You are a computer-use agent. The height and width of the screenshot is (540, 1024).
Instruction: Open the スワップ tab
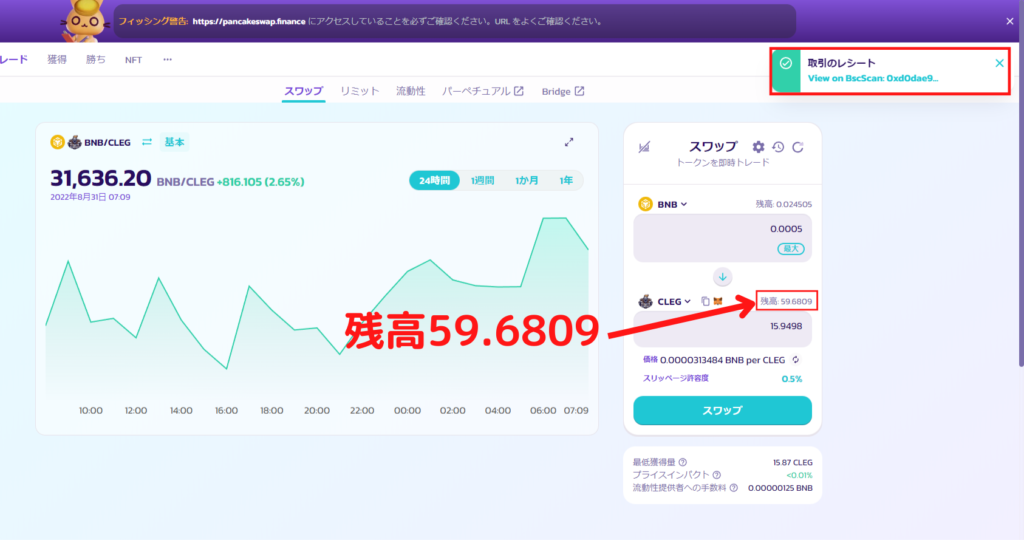[303, 91]
